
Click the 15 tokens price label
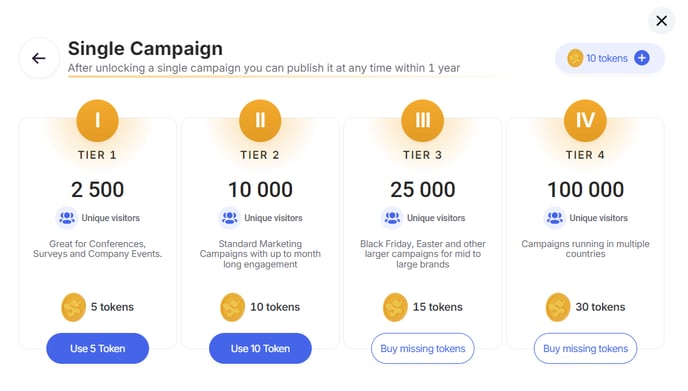[x=437, y=307]
